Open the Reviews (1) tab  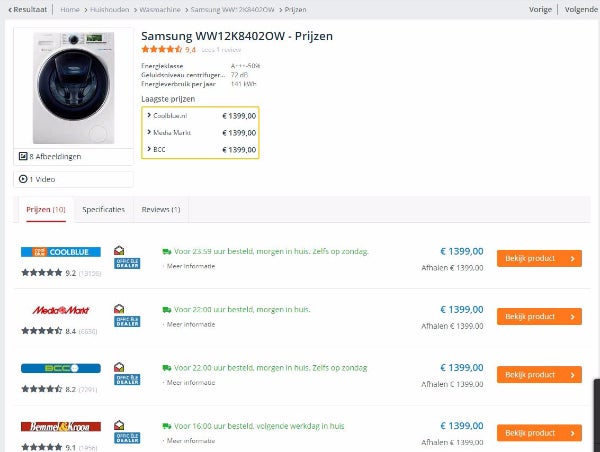click(x=161, y=209)
